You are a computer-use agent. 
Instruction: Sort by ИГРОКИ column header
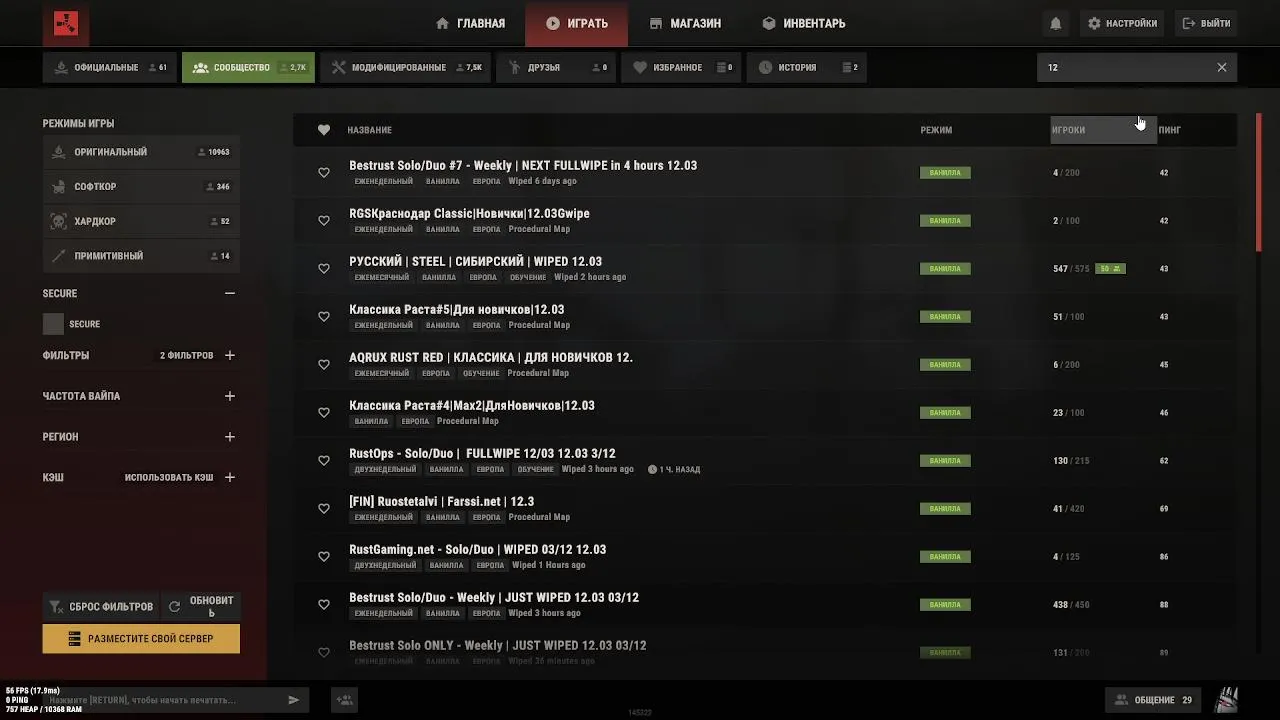1103,130
